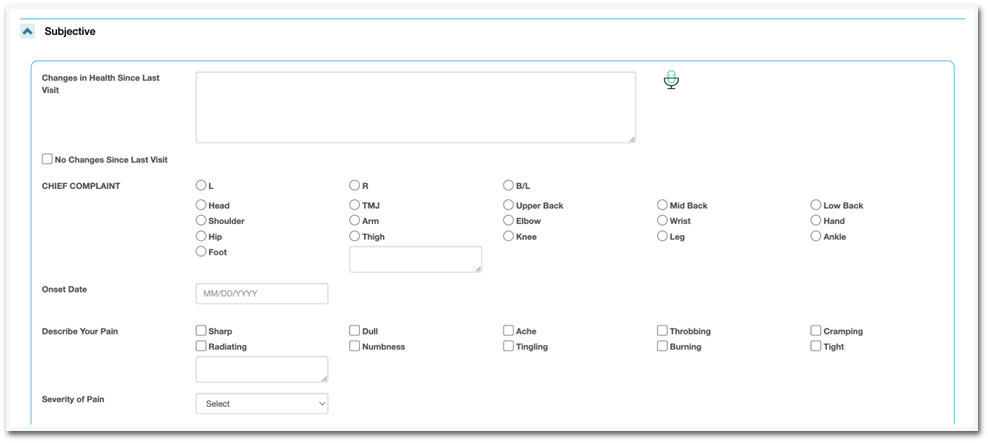This screenshot has height=443, width=988.
Task: Choose B/L side radio option
Action: point(508,185)
